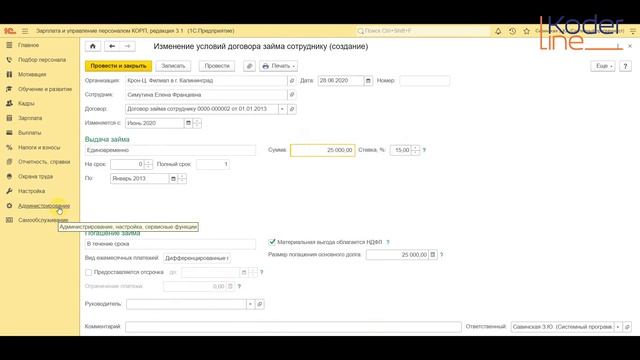Screen dimensions: 640x360
Task: Go back with the left arrow button
Action: 112,47
